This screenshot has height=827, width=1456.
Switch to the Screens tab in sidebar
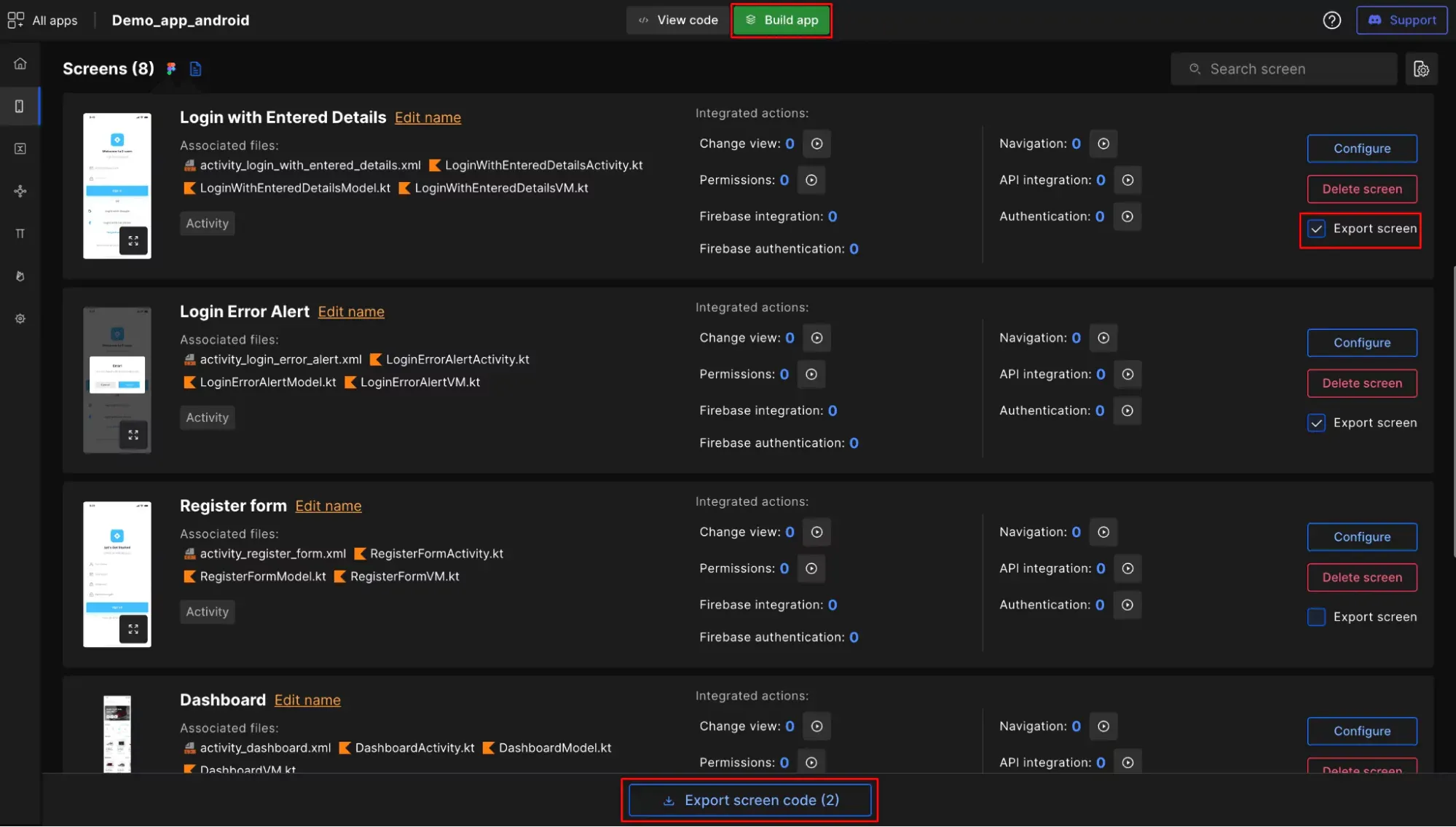(20, 106)
